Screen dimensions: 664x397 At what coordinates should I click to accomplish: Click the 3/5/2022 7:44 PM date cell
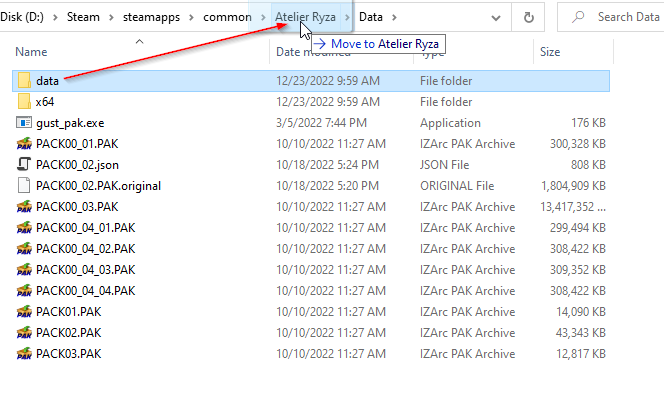click(x=321, y=123)
